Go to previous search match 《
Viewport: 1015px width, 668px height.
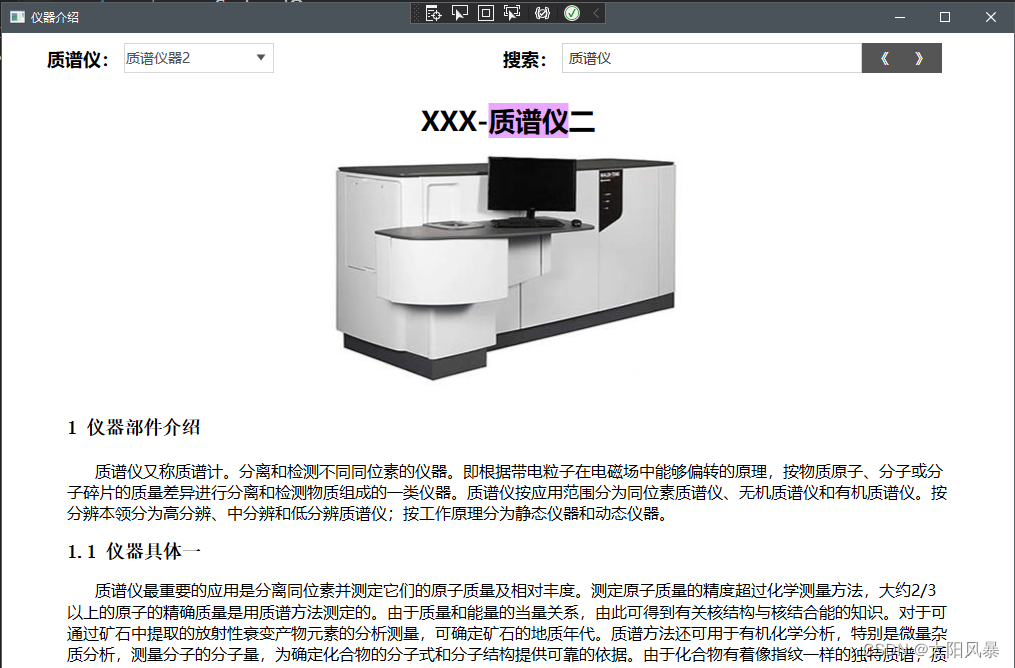(x=884, y=59)
